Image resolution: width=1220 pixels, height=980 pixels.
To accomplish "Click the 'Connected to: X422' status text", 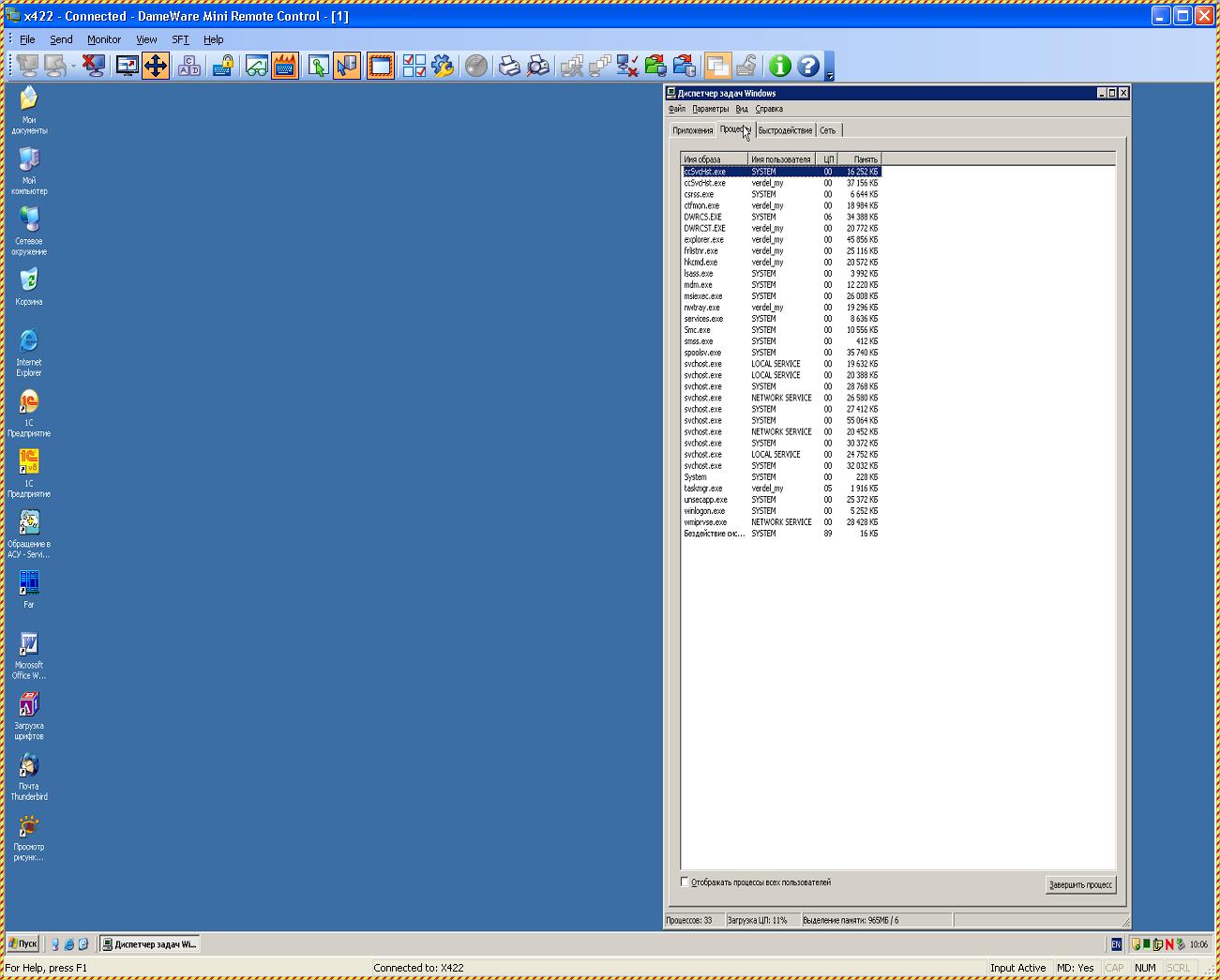I will pyautogui.click(x=418, y=968).
